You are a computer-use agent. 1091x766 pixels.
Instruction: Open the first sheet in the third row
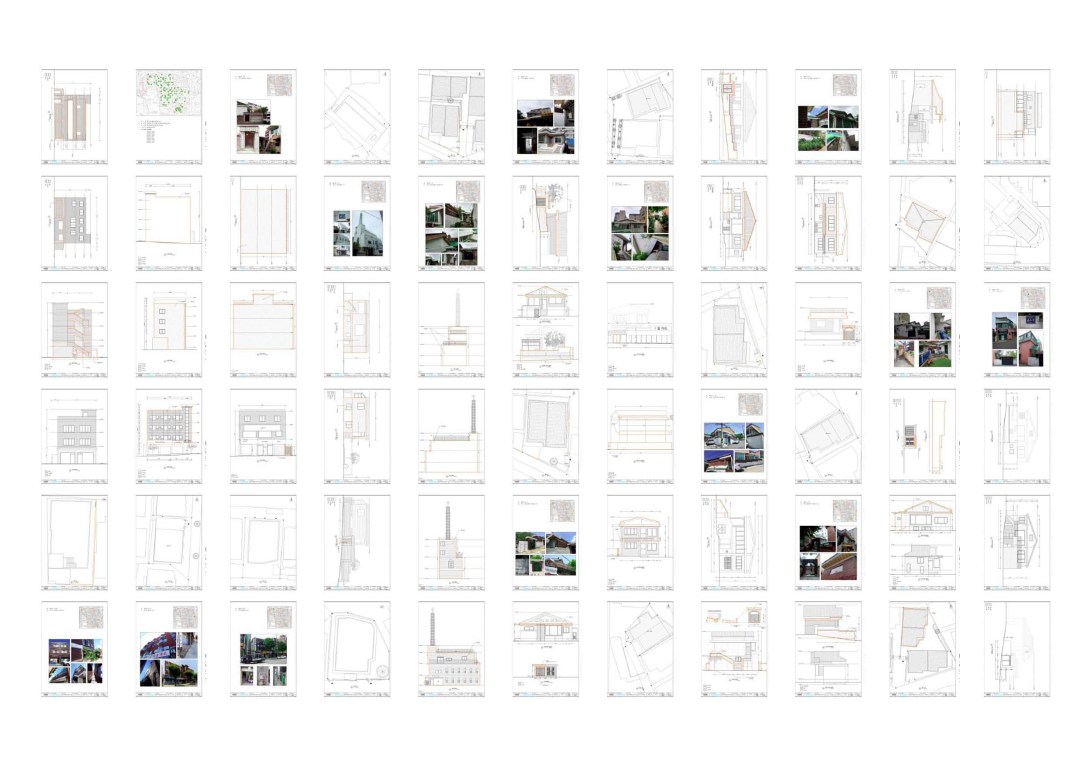point(74,329)
